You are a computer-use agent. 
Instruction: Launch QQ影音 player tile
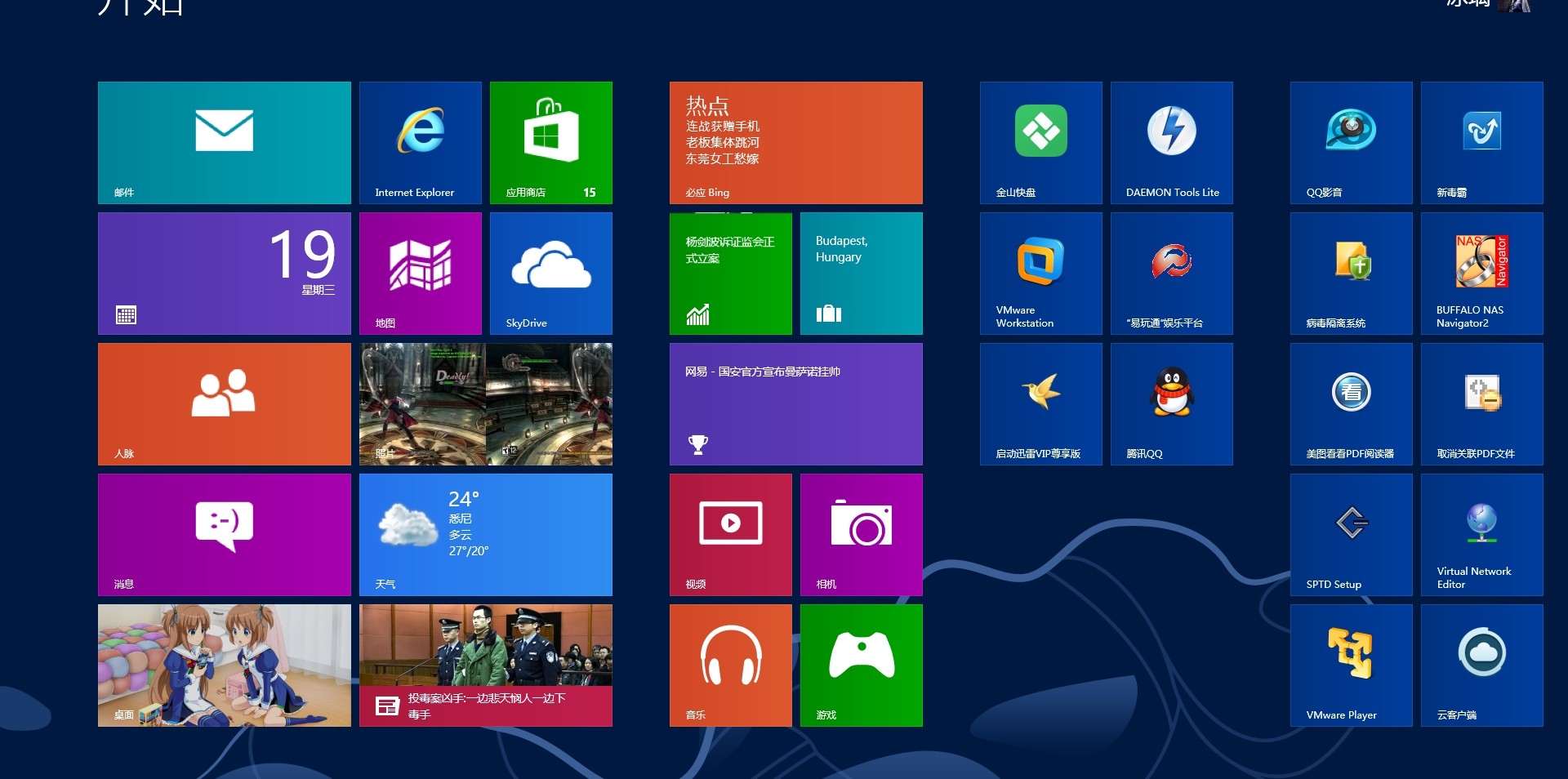1352,143
